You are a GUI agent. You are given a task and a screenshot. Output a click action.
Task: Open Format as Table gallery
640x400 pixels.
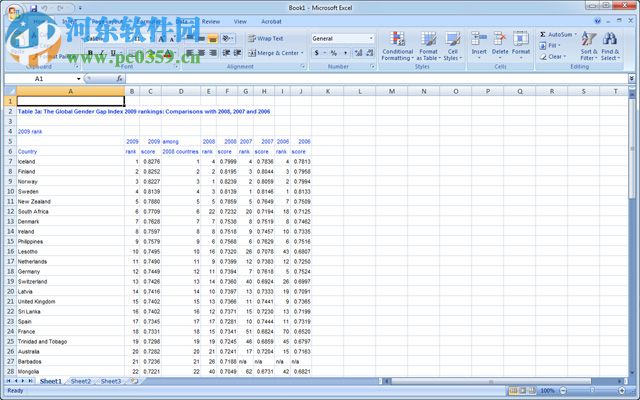(428, 46)
